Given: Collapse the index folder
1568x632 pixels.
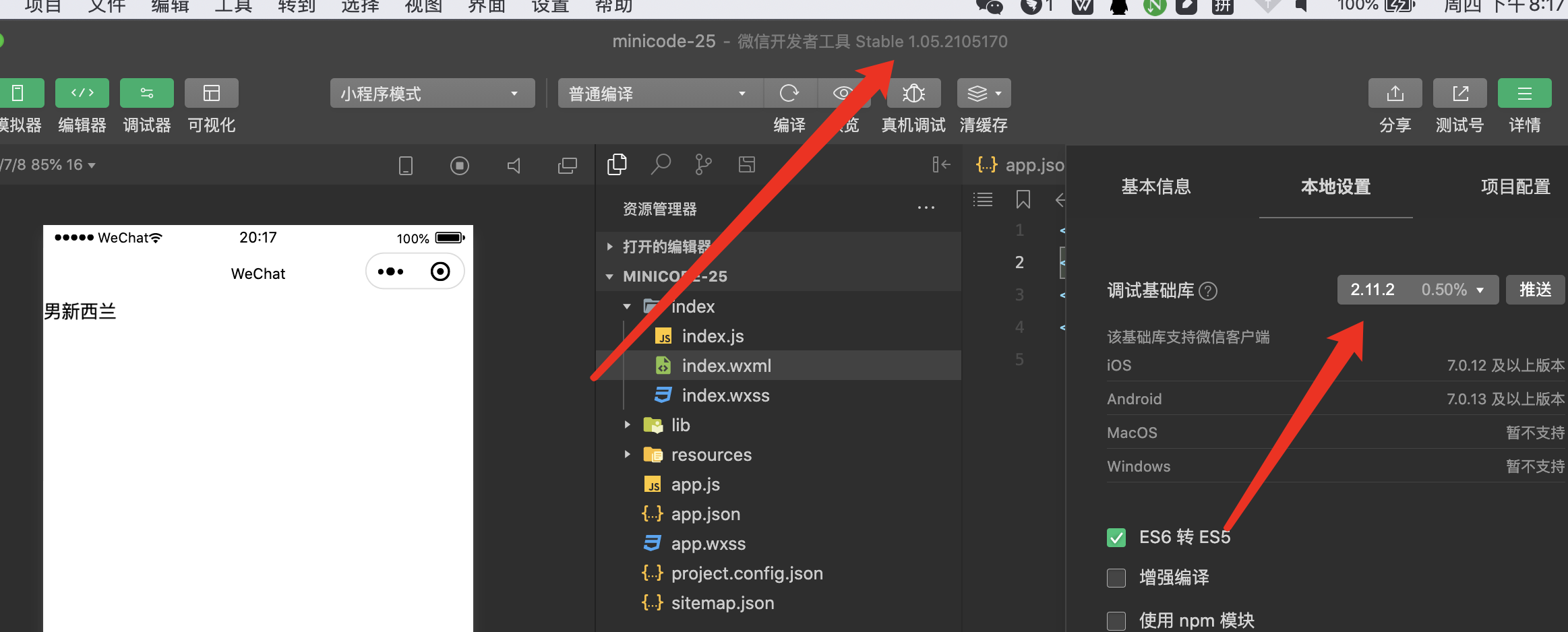Looking at the screenshot, I should tap(779, 307).
